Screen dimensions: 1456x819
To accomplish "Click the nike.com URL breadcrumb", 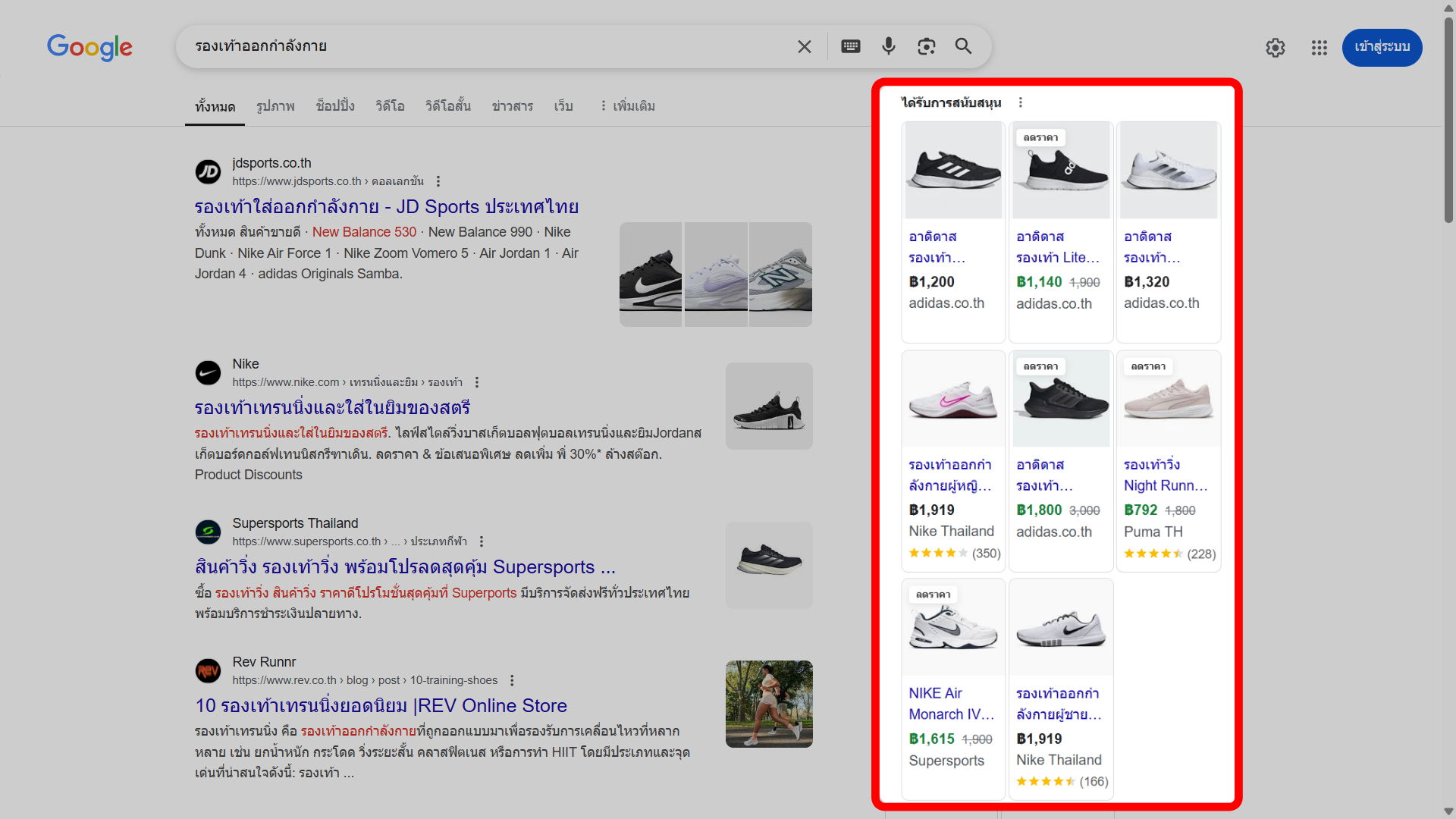I will click(x=347, y=382).
